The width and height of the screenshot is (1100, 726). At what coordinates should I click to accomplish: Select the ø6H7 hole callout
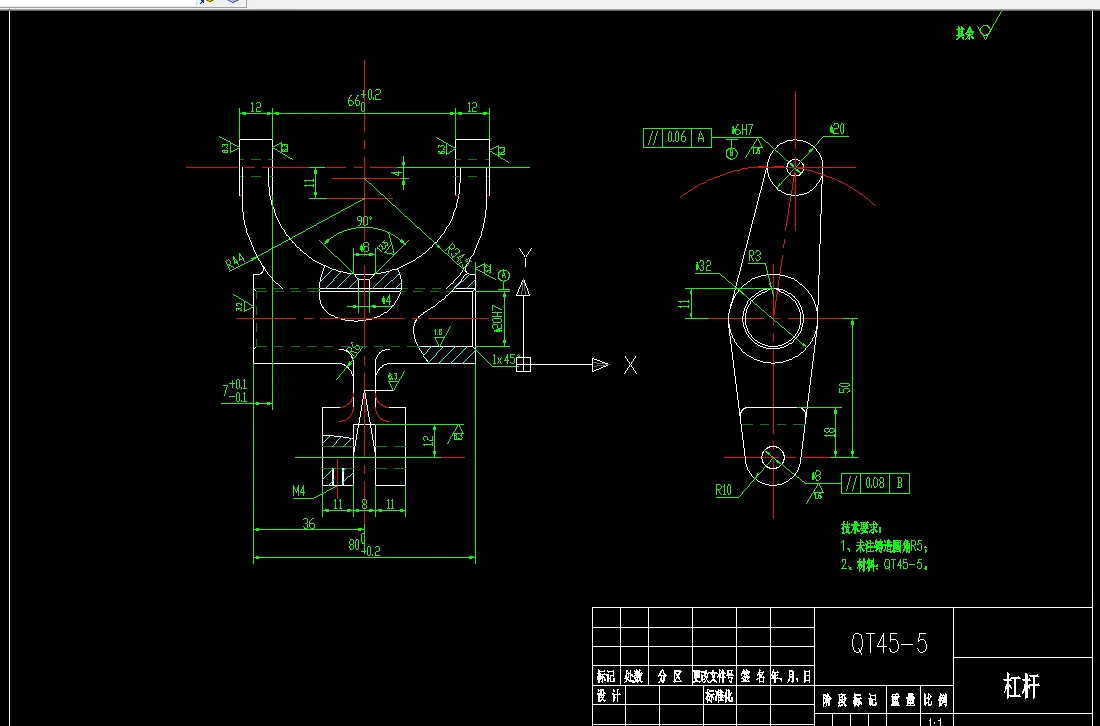pos(742,130)
